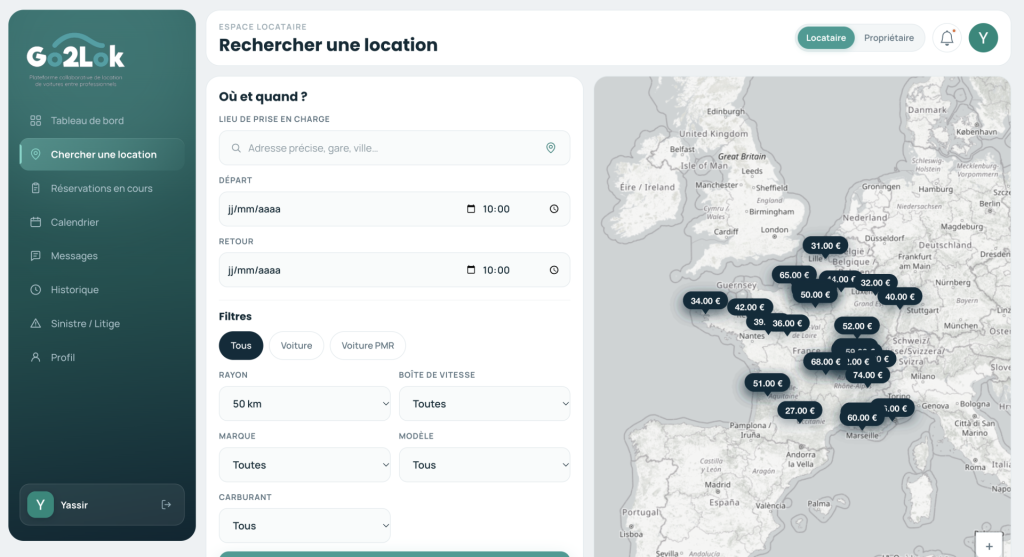Click the logout icon next to Yassir
The image size is (1024, 557).
(166, 505)
